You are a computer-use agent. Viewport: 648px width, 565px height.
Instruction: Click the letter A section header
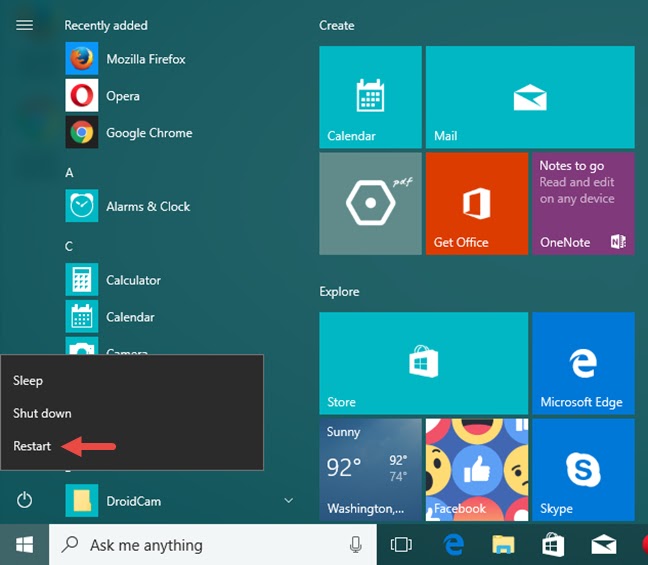(69, 173)
